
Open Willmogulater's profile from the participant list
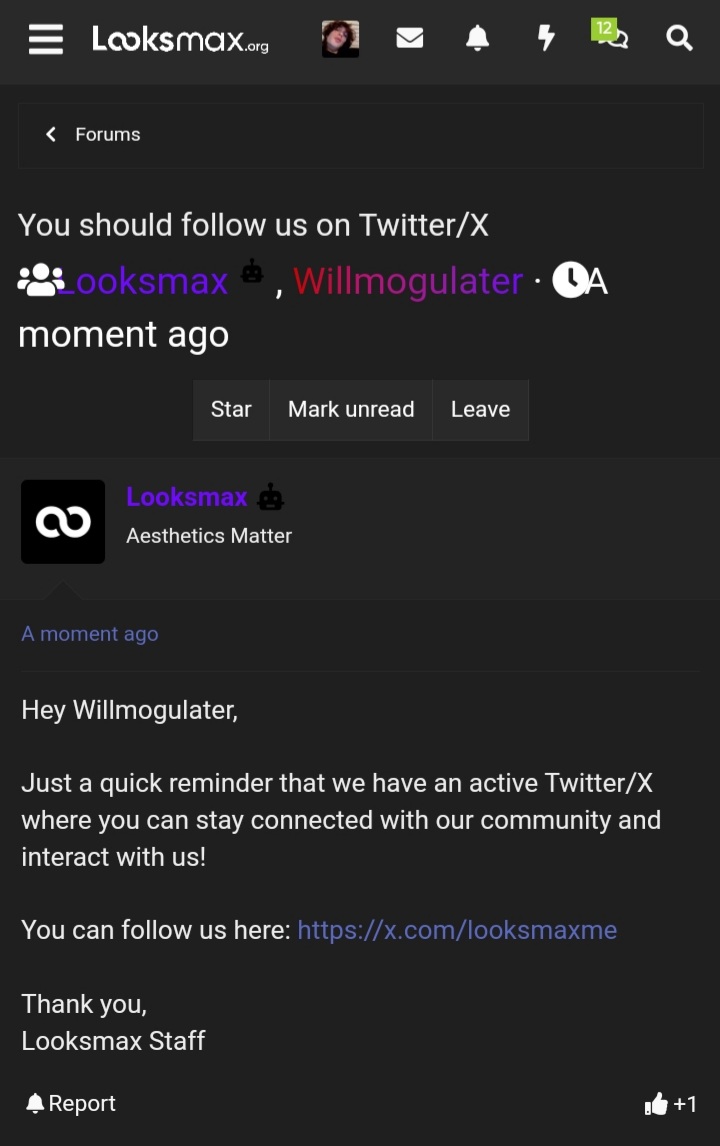click(407, 280)
